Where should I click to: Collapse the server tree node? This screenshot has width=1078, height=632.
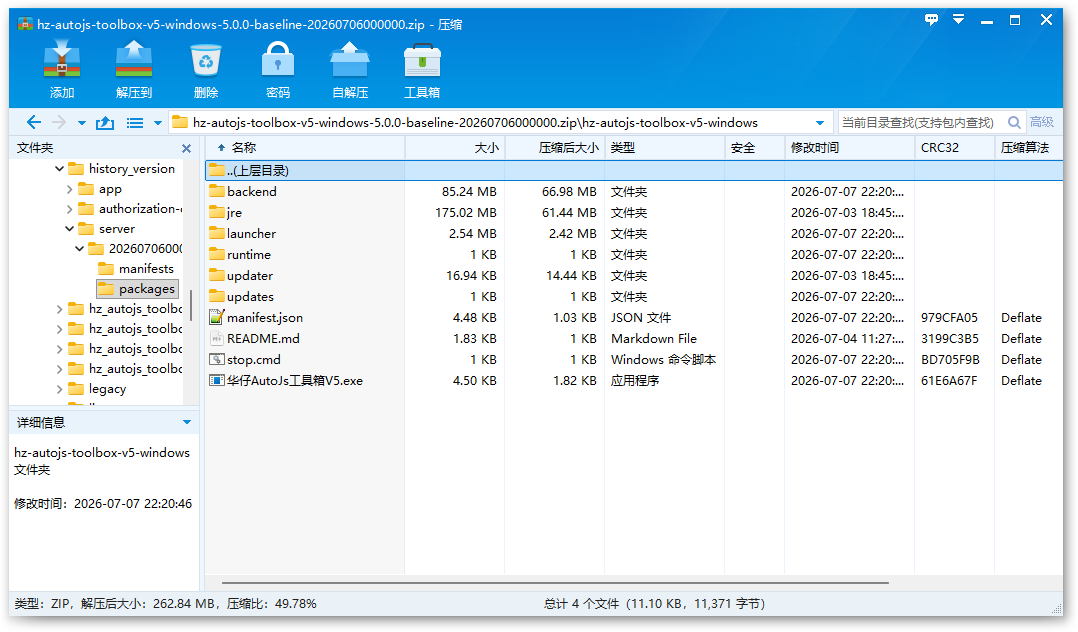click(69, 228)
